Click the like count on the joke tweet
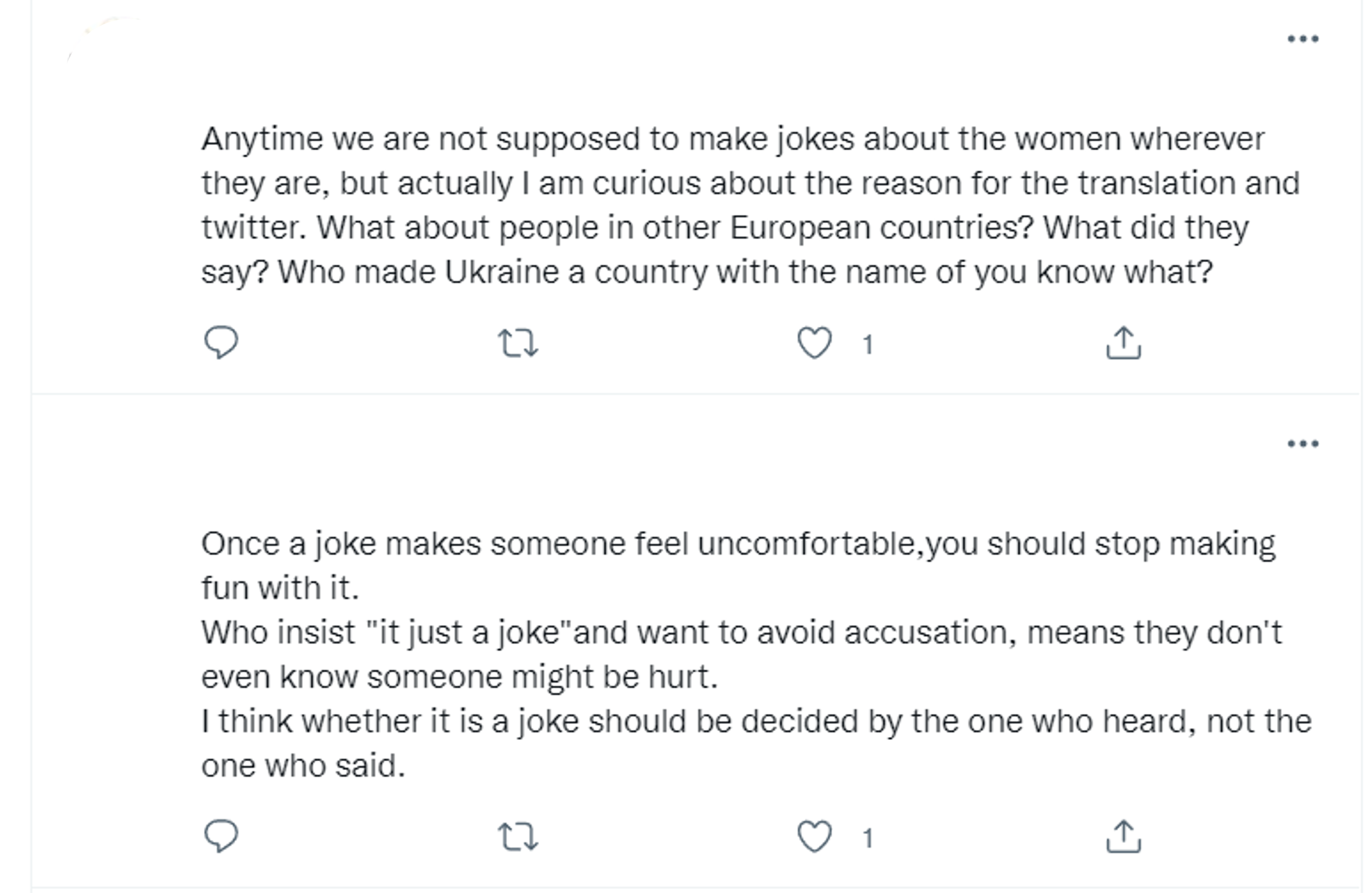 [868, 838]
